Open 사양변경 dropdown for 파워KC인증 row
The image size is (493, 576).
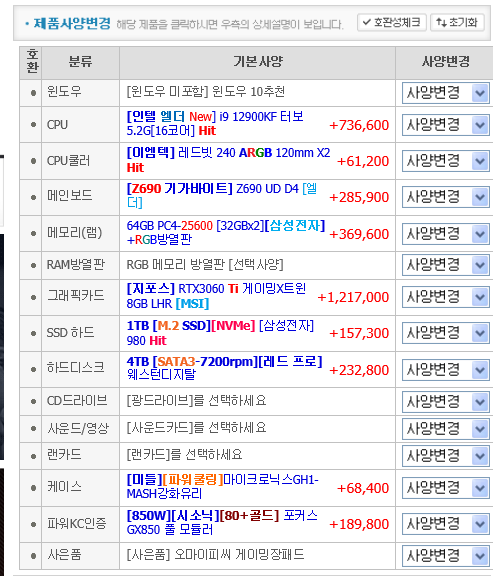445,524
